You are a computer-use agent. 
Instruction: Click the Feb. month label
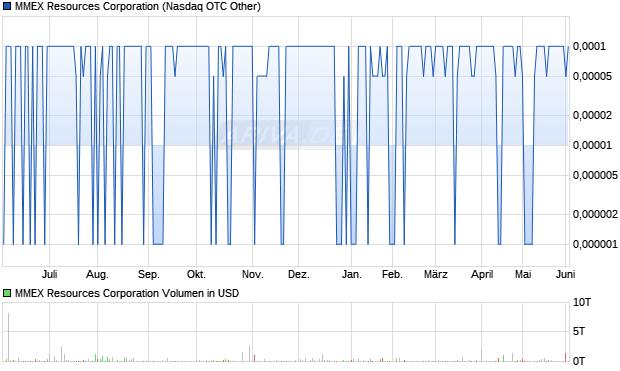(x=392, y=274)
